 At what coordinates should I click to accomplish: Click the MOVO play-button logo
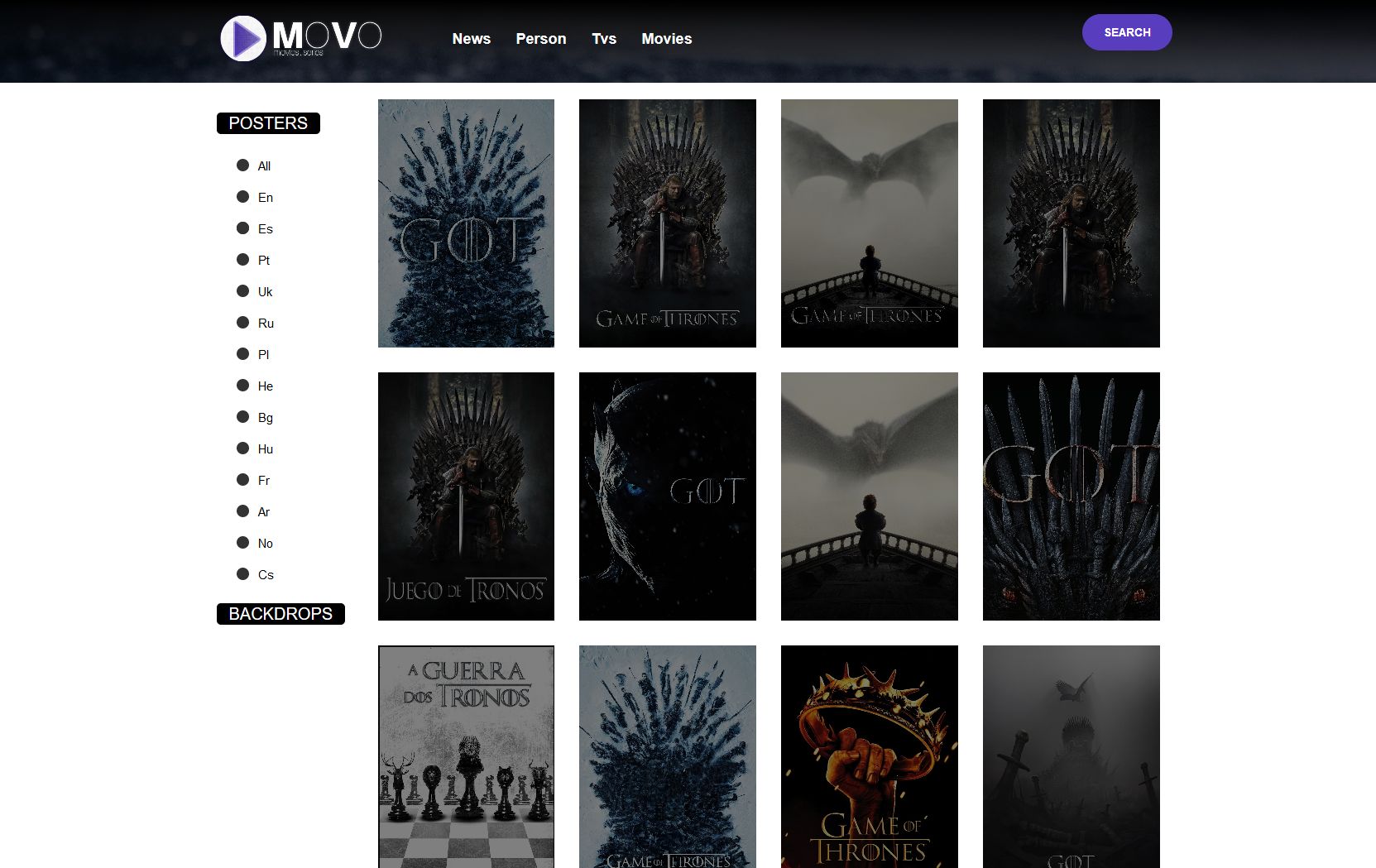tap(301, 38)
